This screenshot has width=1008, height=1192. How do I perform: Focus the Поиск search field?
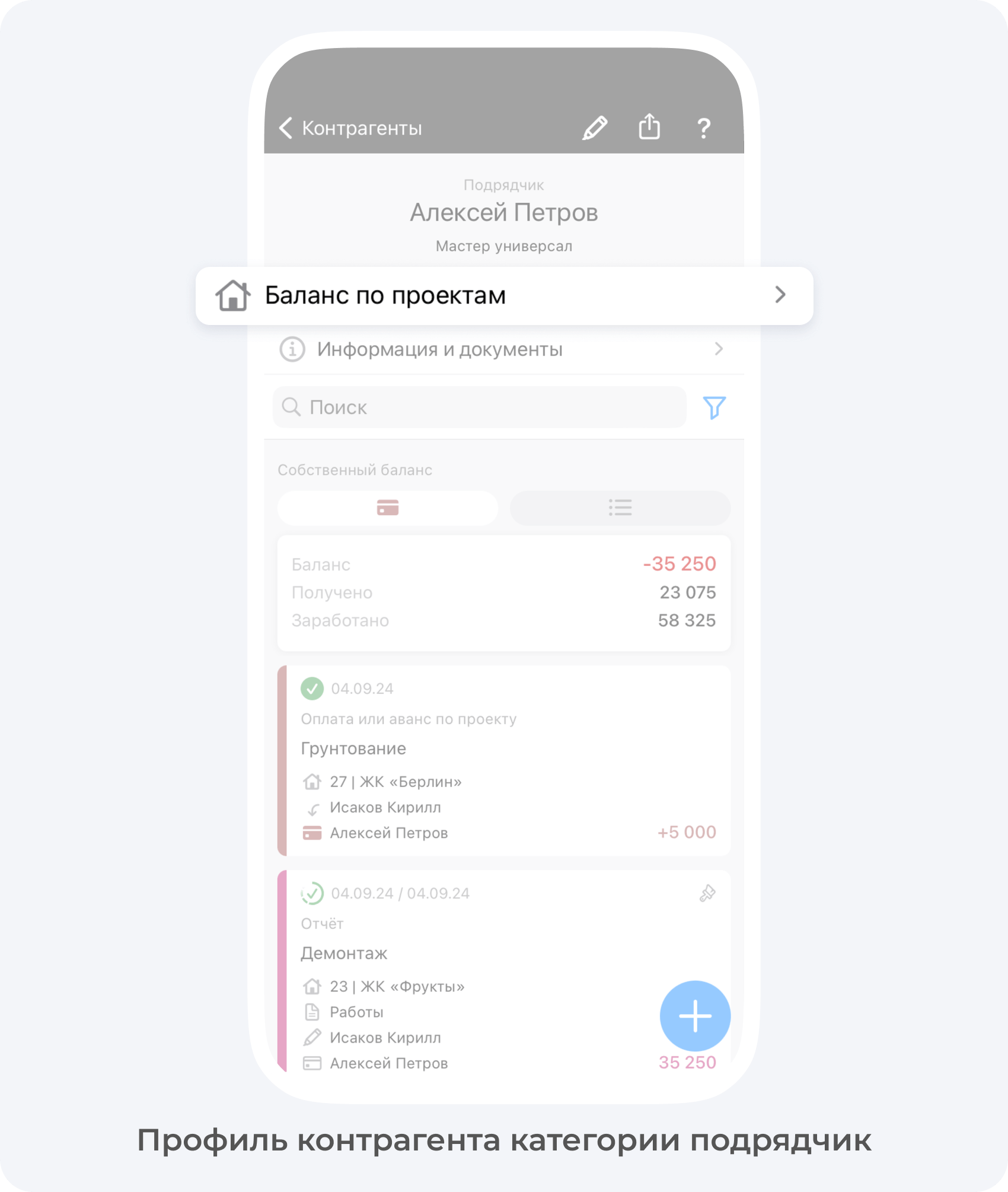pyautogui.click(x=480, y=407)
